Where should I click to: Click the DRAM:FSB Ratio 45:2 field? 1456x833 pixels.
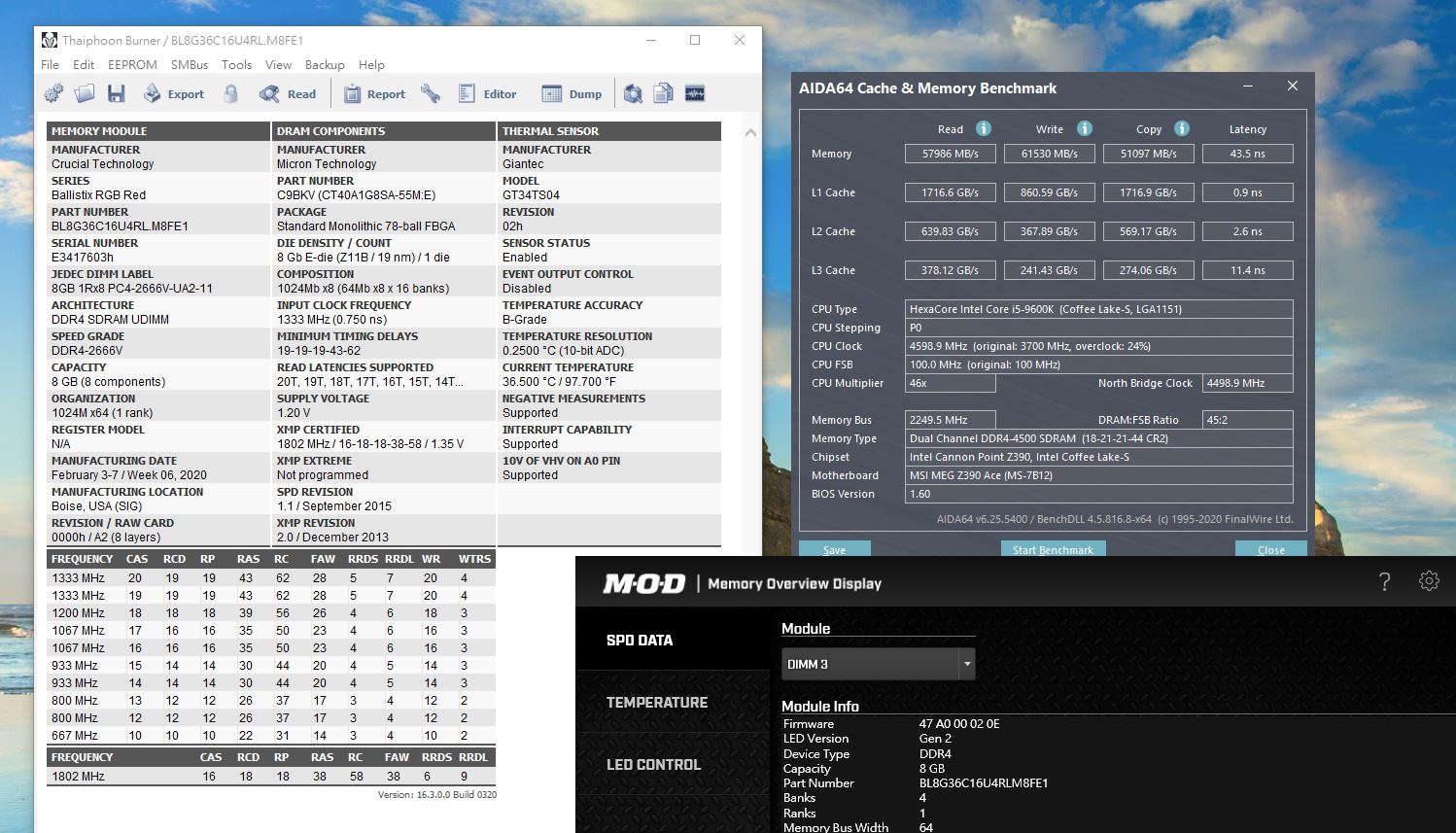pyautogui.click(x=1248, y=420)
